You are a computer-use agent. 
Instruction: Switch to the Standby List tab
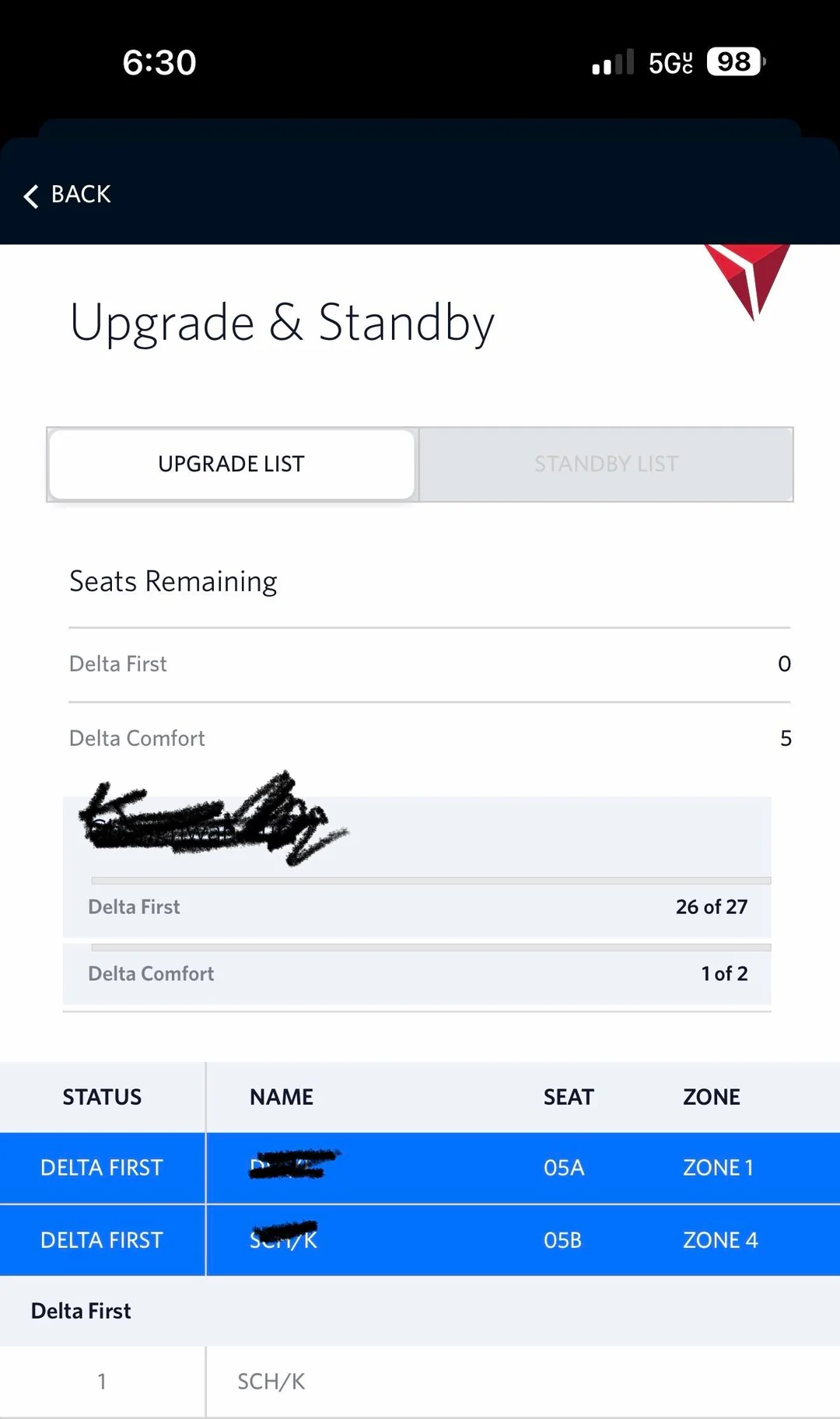[606, 464]
